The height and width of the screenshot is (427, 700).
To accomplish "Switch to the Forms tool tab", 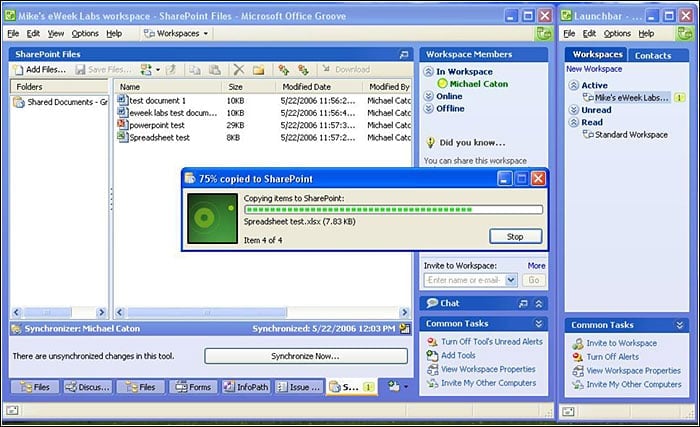I will (193, 387).
